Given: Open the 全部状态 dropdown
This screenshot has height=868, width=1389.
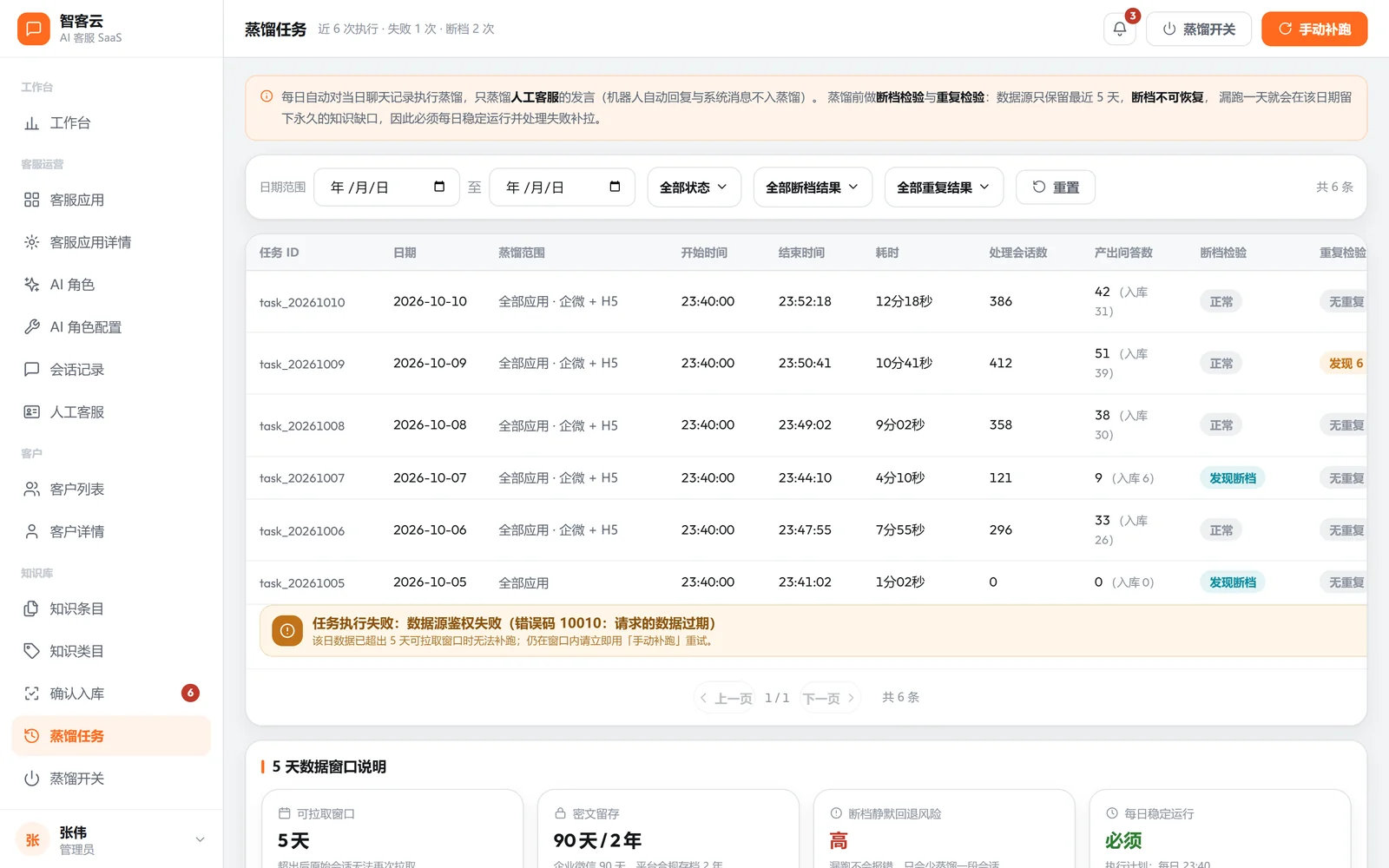Looking at the screenshot, I should [694, 187].
